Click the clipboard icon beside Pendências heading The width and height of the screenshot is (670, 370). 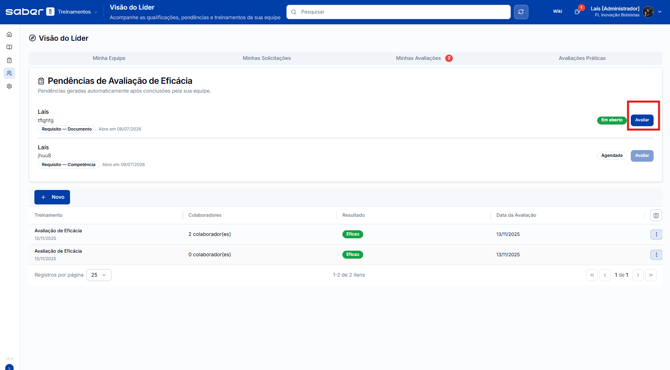(x=41, y=81)
